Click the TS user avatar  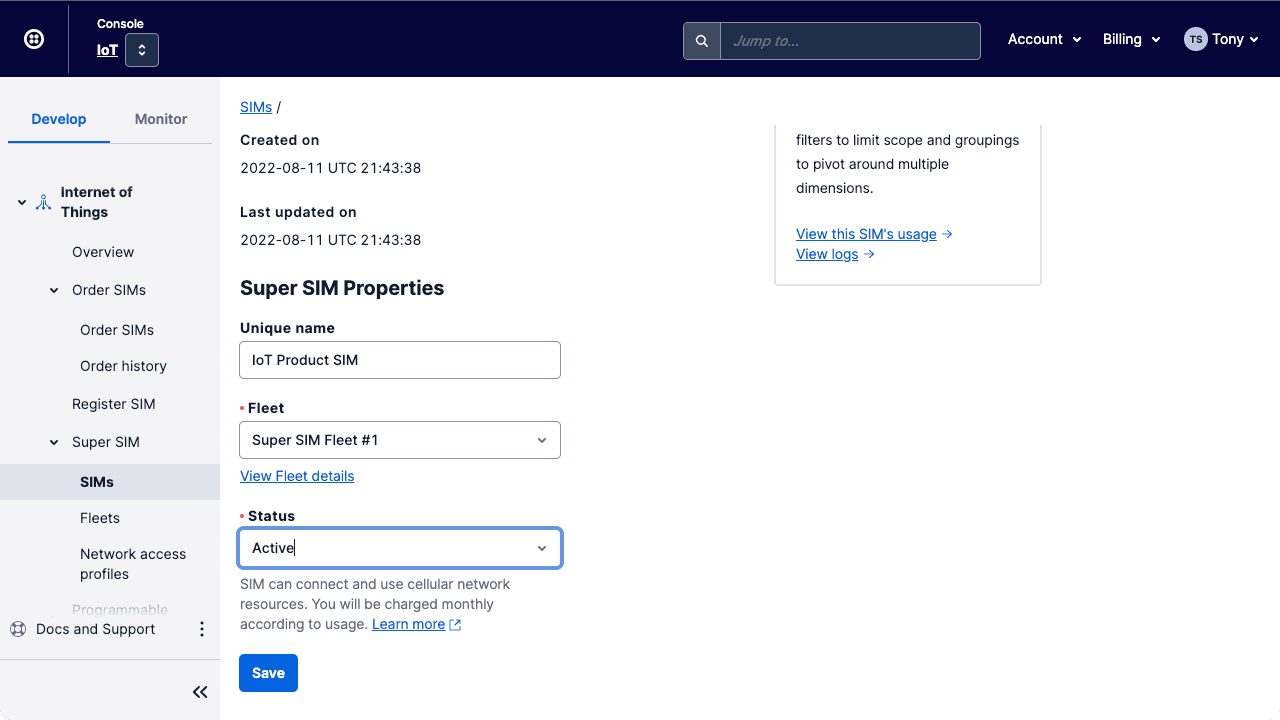pos(1195,39)
